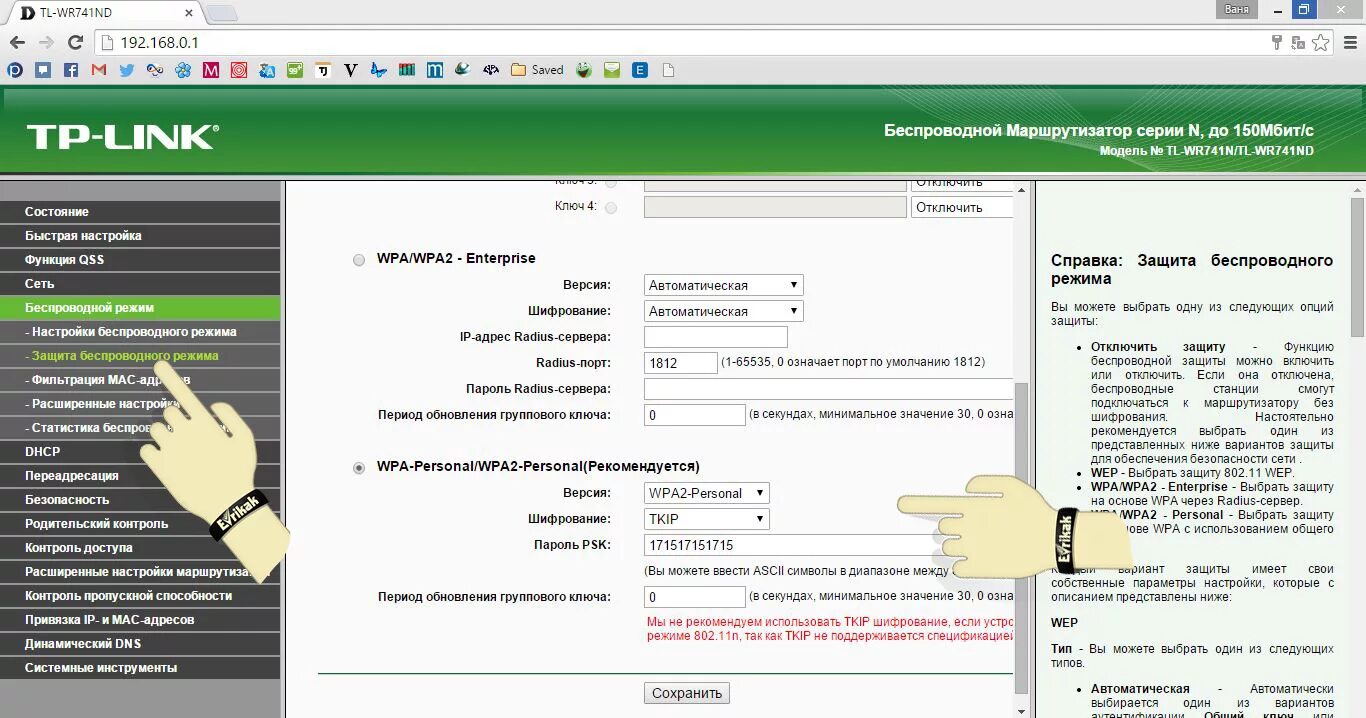Open the blue circle P bookmark

pos(14,70)
